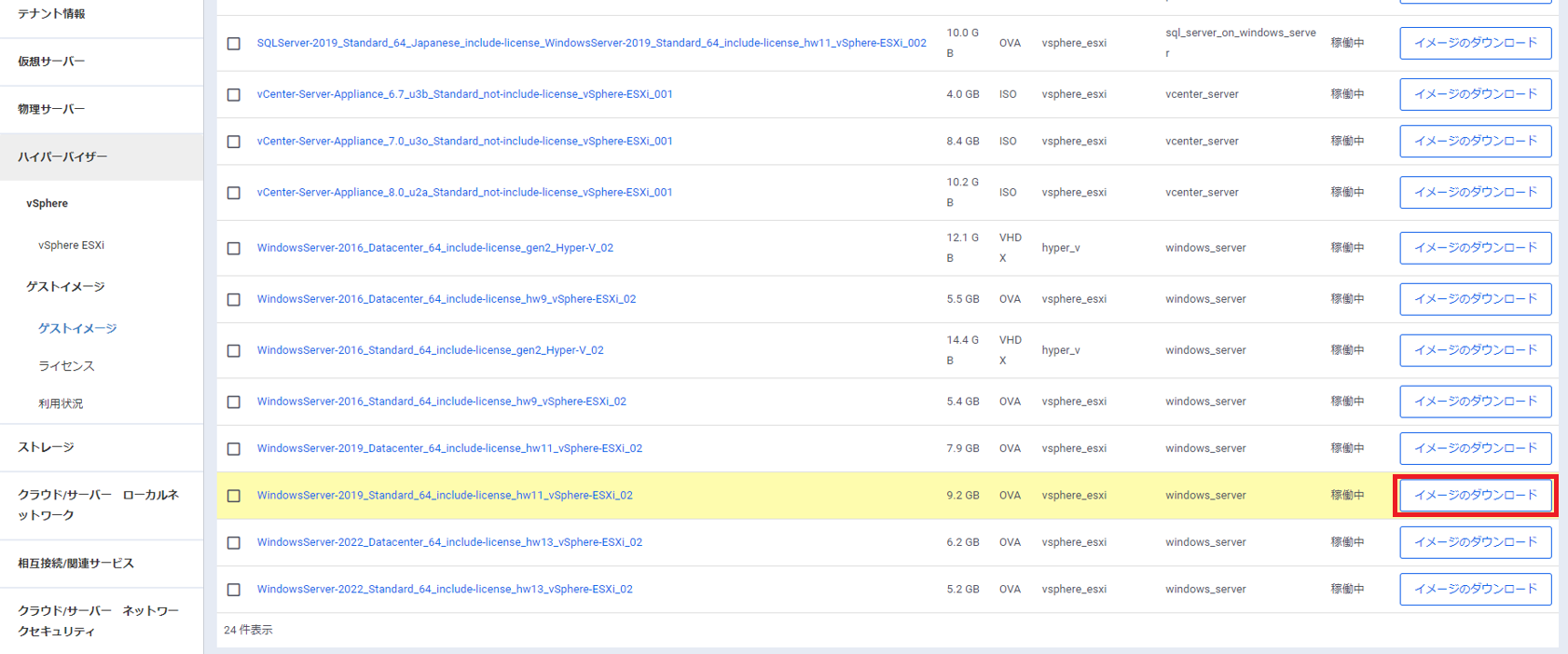This screenshot has width=1568, height=654.
Task: Download the highlighted WindowsServer-2019 Standard image
Action: click(1475, 496)
